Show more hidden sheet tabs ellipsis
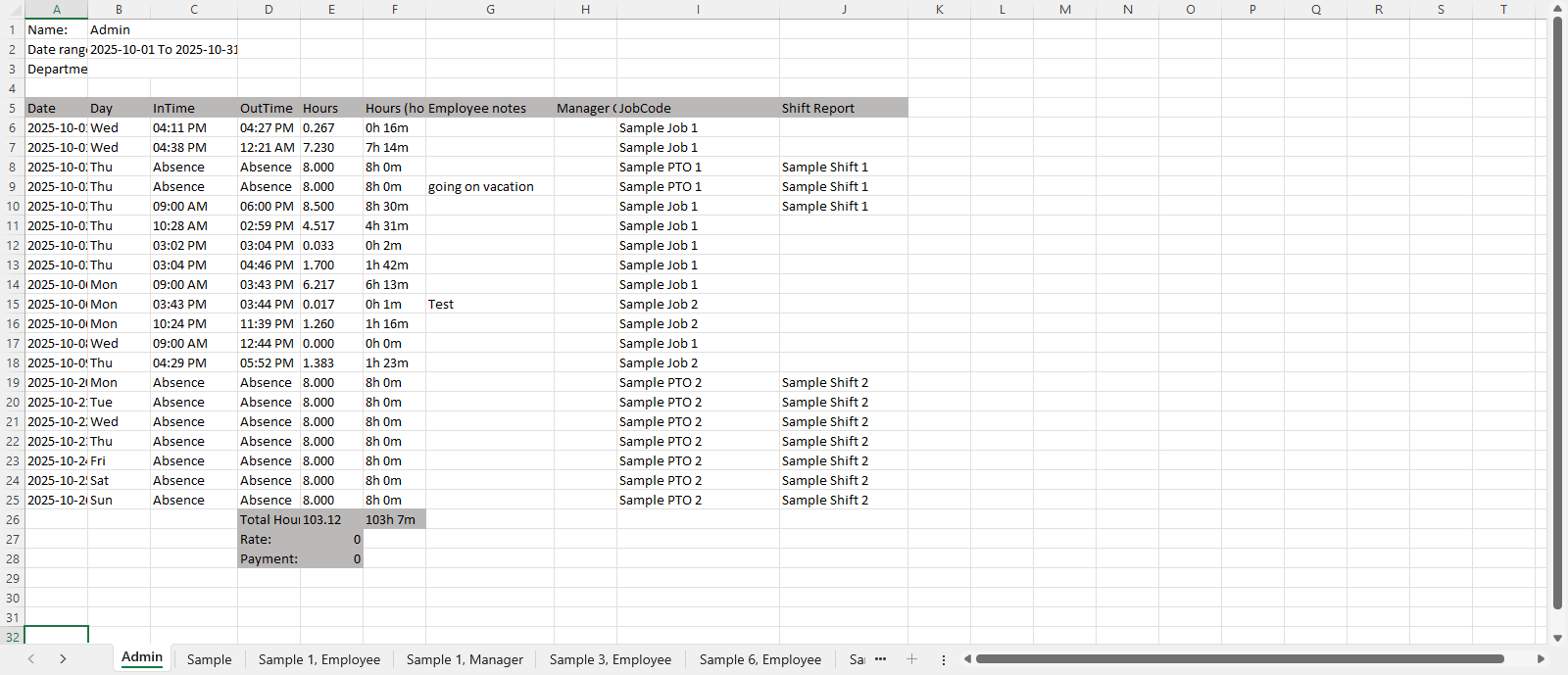Viewport: 1568px width, 675px height. [x=880, y=659]
